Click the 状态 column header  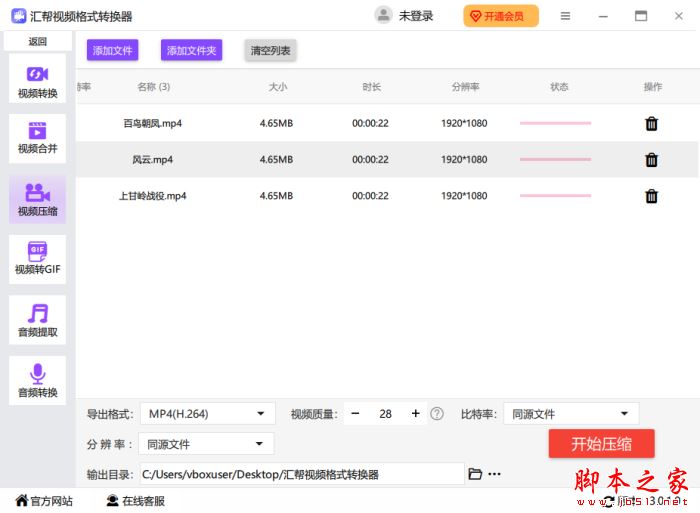click(x=559, y=87)
